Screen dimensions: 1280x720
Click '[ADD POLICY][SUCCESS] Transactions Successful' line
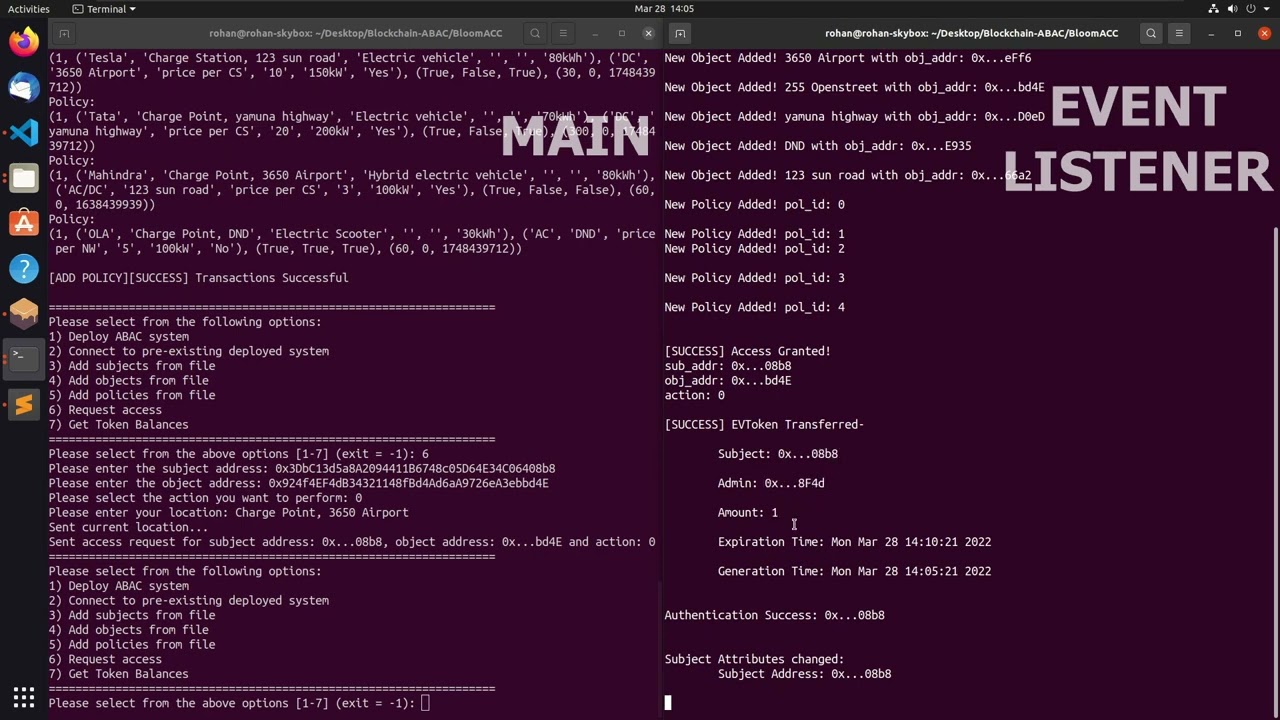(x=198, y=278)
